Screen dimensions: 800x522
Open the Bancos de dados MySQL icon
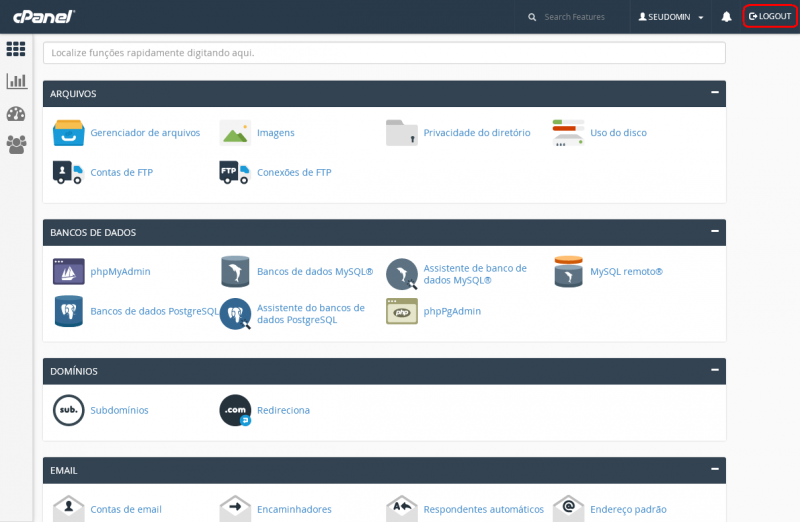point(235,271)
